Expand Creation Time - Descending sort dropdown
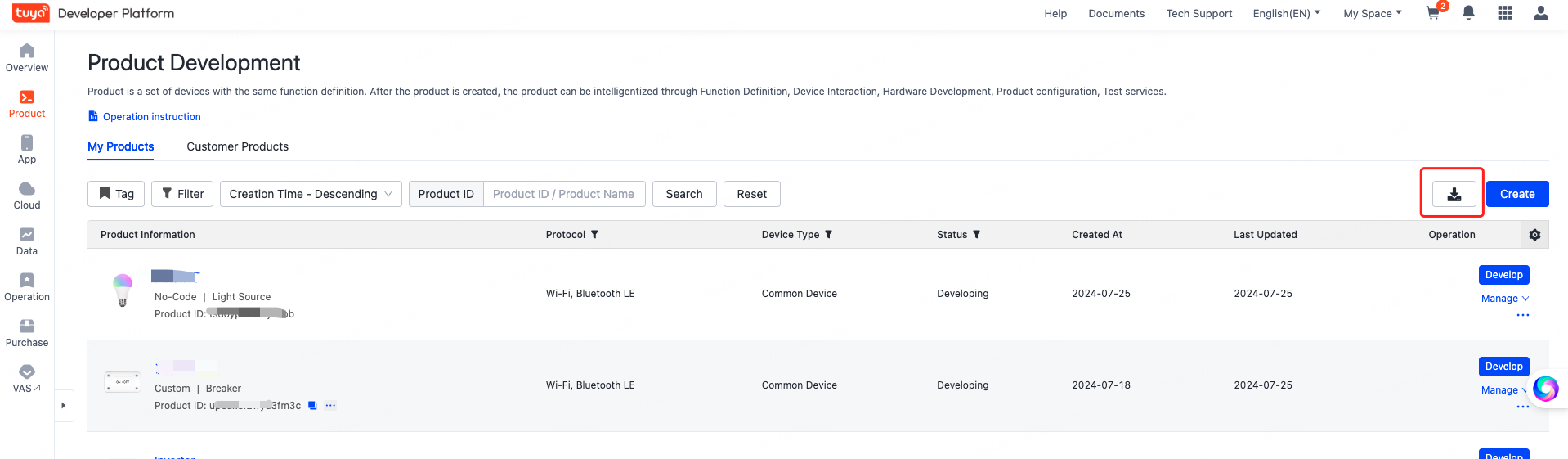Image resolution: width=1568 pixels, height=459 pixels. tap(311, 194)
